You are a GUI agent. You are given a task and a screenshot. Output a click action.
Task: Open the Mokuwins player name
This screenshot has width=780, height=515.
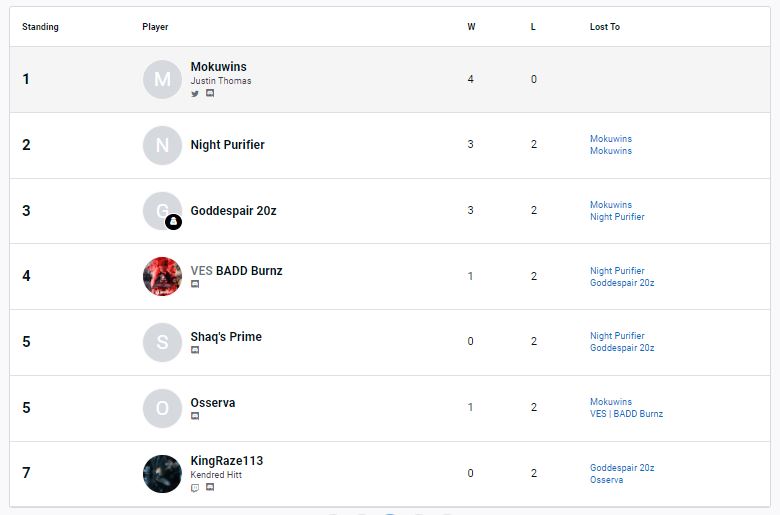(x=218, y=67)
